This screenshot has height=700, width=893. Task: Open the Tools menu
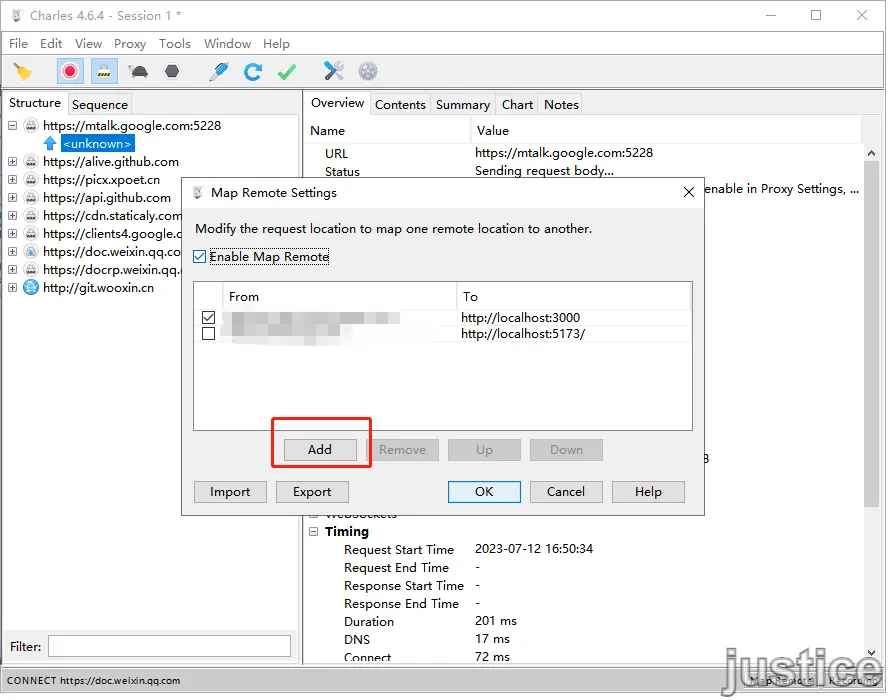click(175, 44)
